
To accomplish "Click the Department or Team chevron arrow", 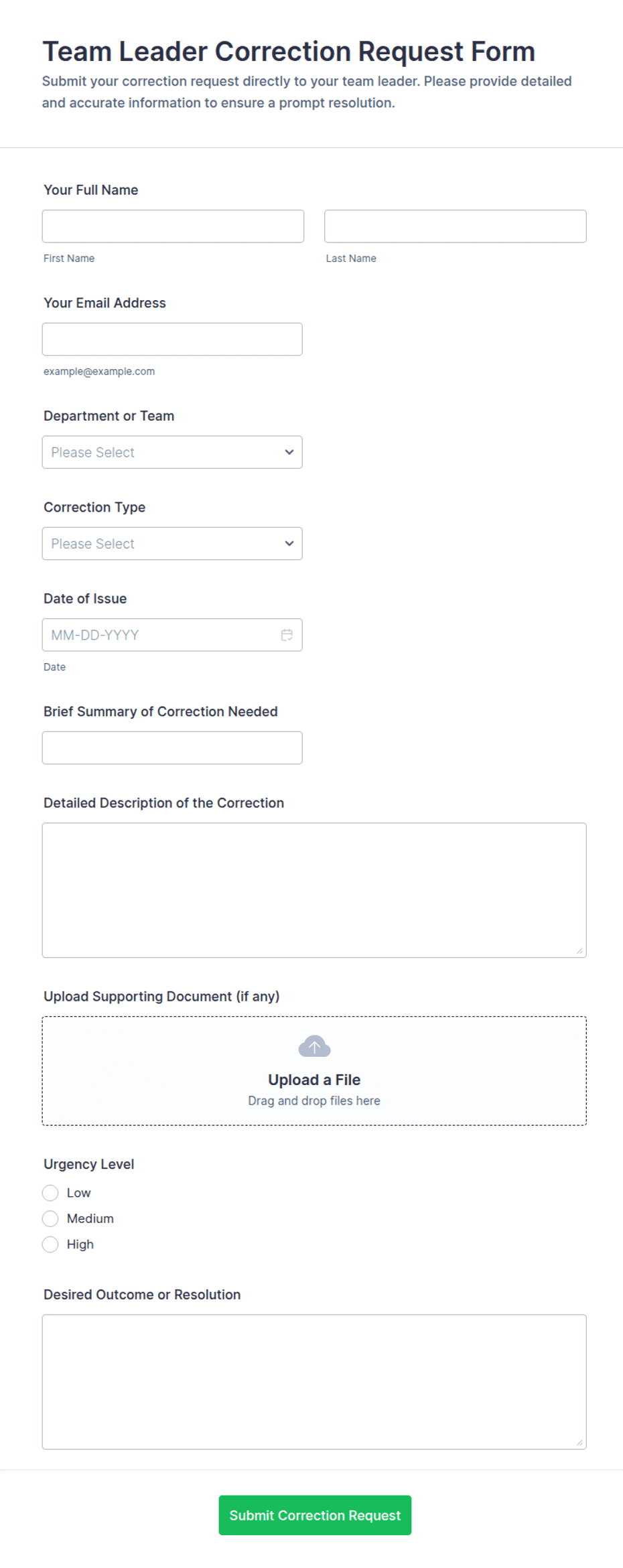I will pyautogui.click(x=289, y=452).
